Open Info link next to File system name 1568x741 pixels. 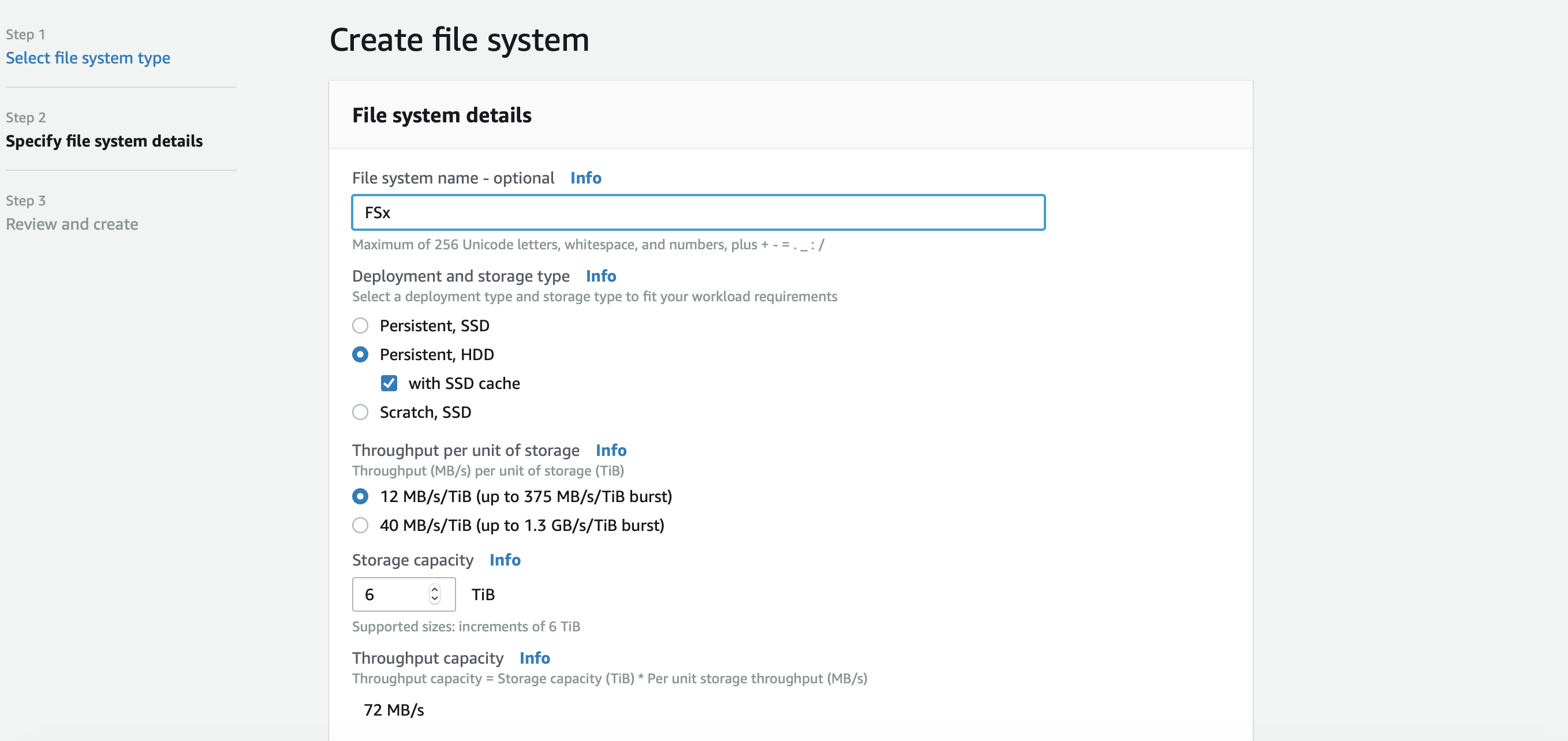[x=585, y=178]
